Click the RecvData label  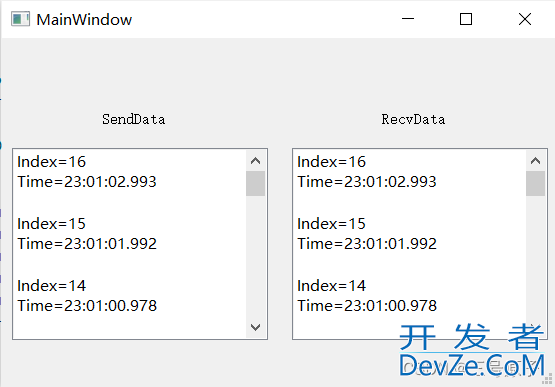[413, 119]
